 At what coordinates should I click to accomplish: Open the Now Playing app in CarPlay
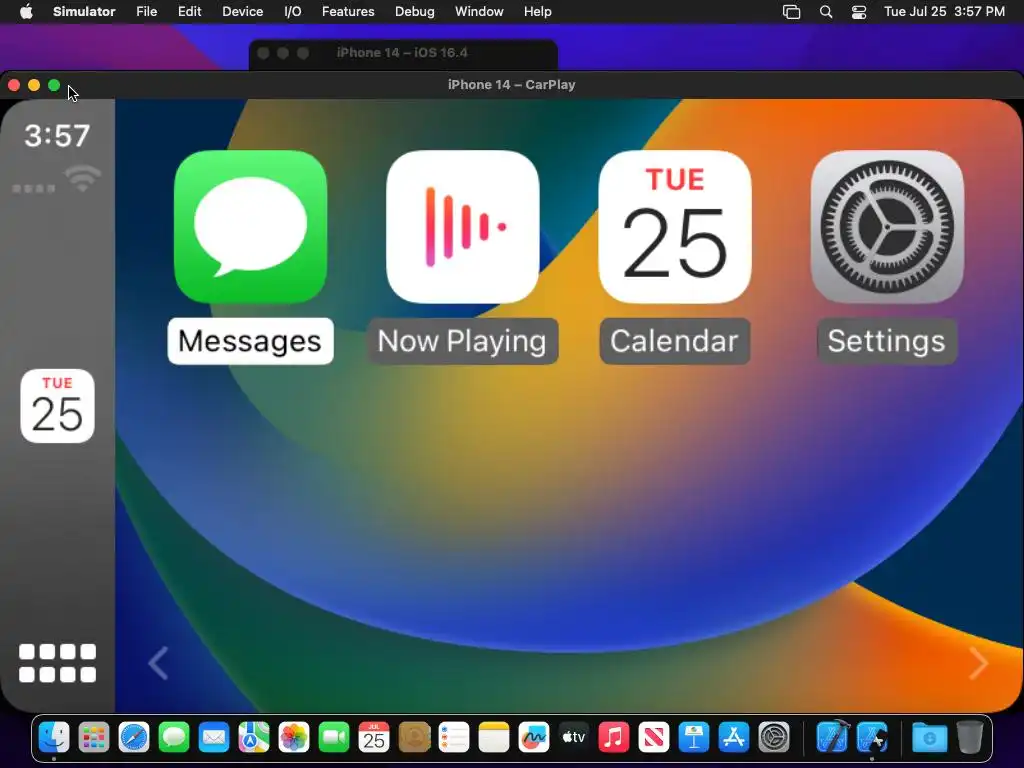[x=462, y=227]
